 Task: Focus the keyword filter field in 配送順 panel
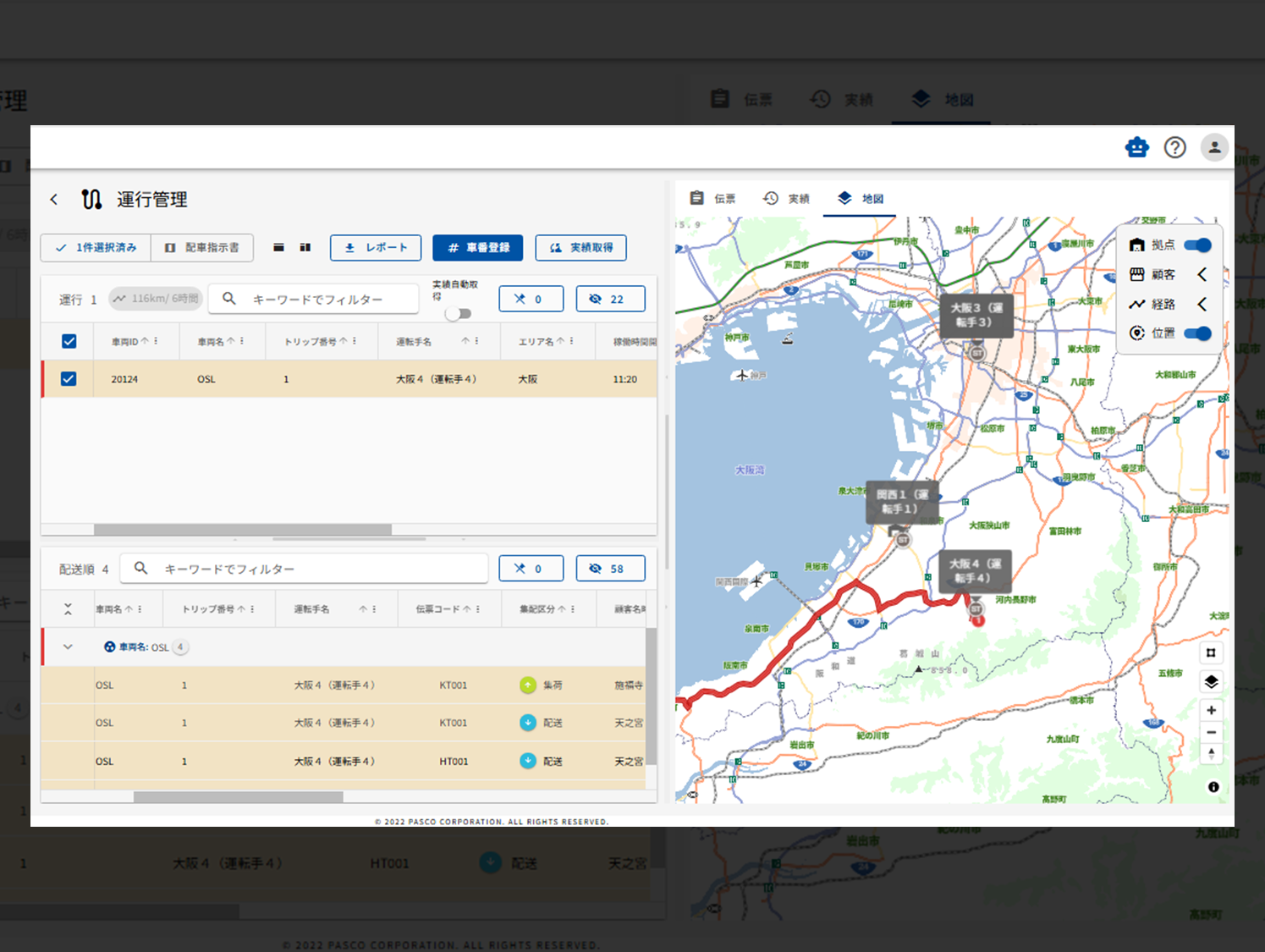305,569
